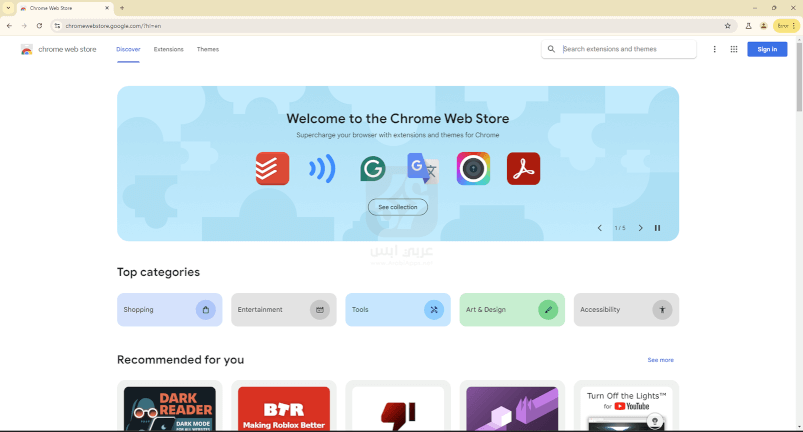The image size is (803, 432).
Task: Open the Art & Design category
Action: pyautogui.click(x=512, y=310)
